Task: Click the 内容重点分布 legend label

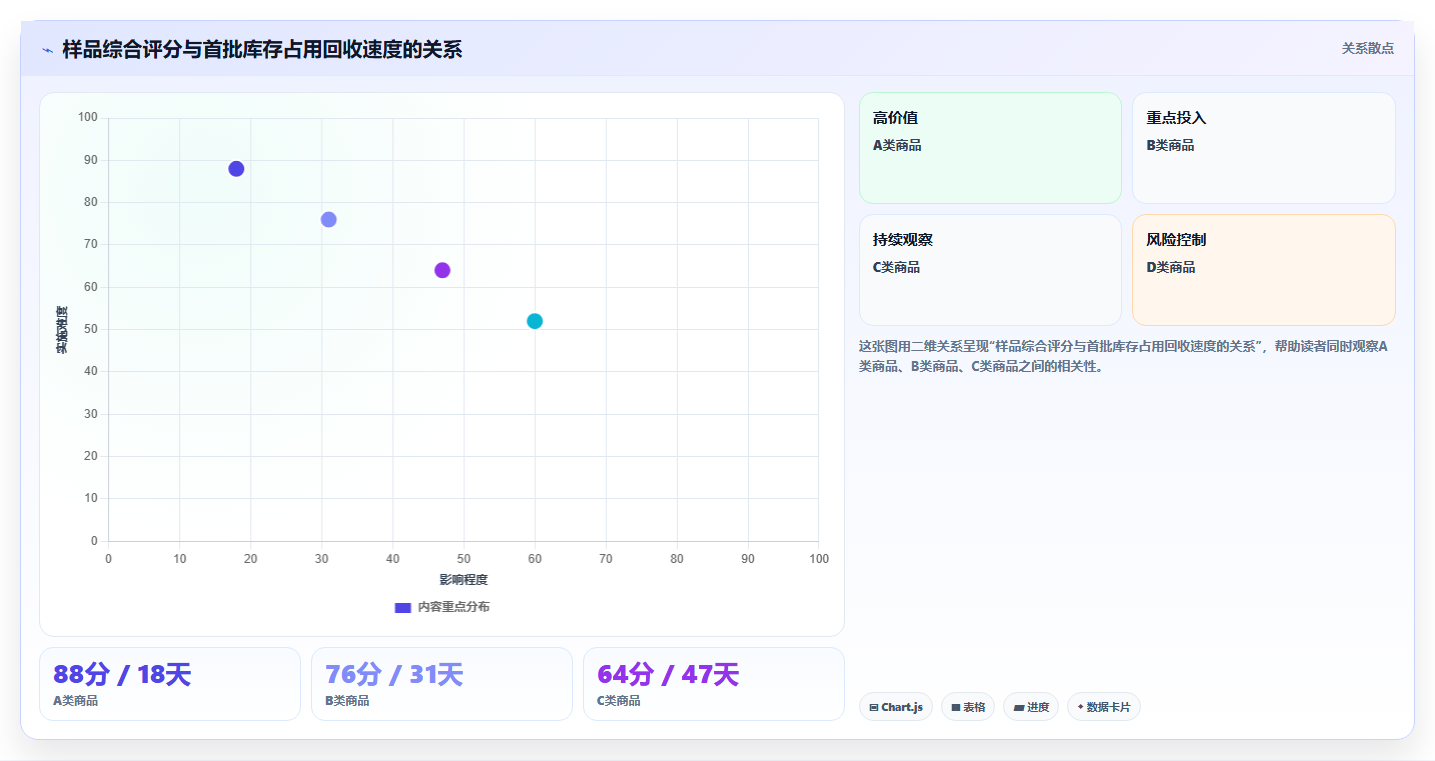Action: [x=454, y=607]
